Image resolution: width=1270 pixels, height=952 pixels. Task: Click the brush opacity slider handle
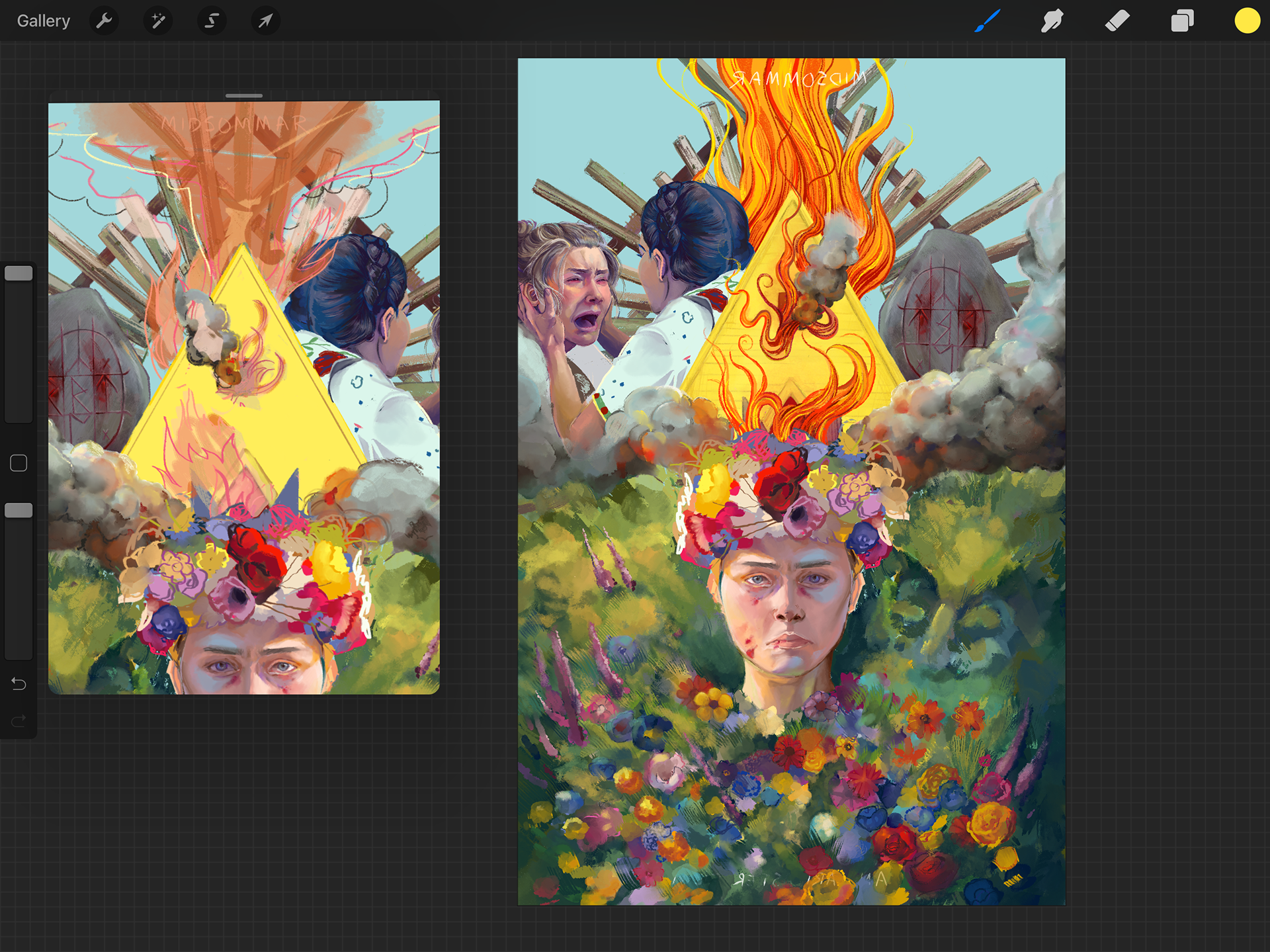coord(19,510)
